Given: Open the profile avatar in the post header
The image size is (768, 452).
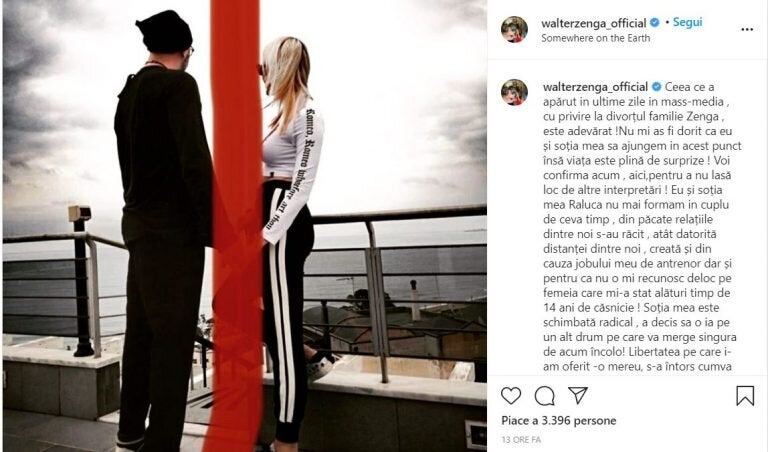Looking at the screenshot, I should pos(514,29).
